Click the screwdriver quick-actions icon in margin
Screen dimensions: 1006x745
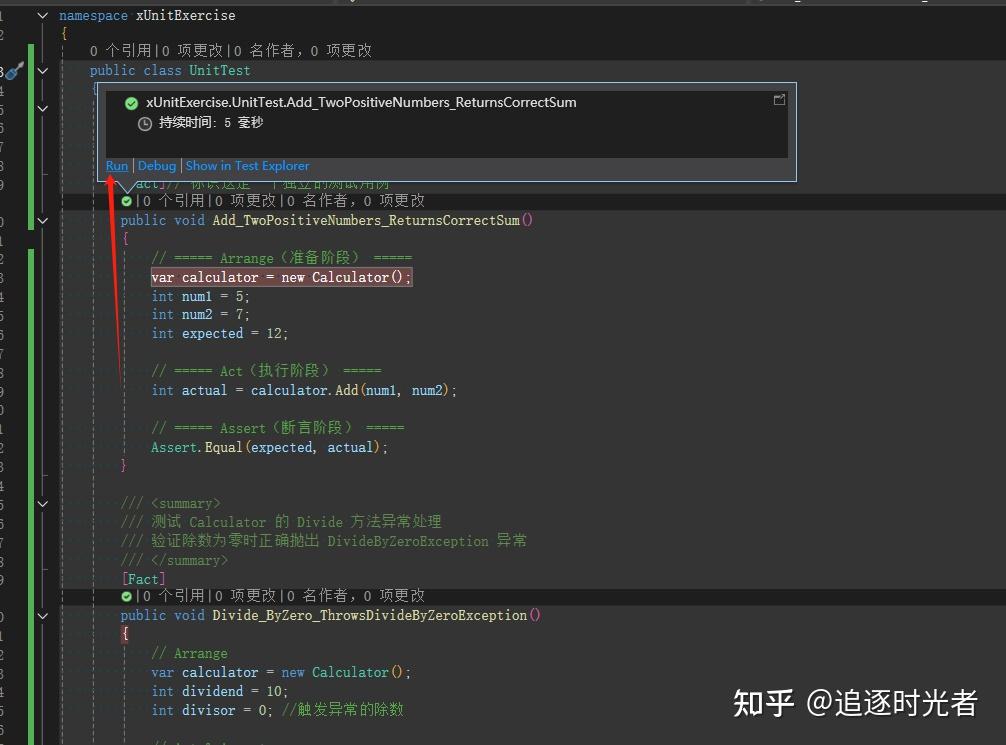(x=14, y=70)
